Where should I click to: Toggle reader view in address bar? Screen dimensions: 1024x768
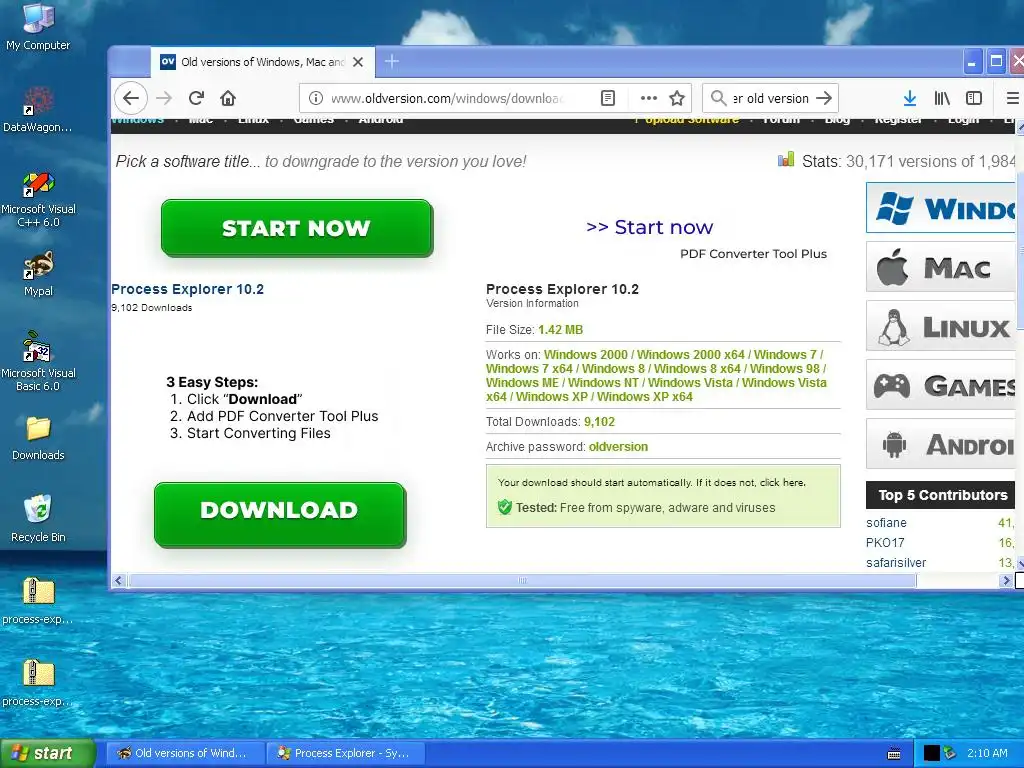(x=608, y=98)
